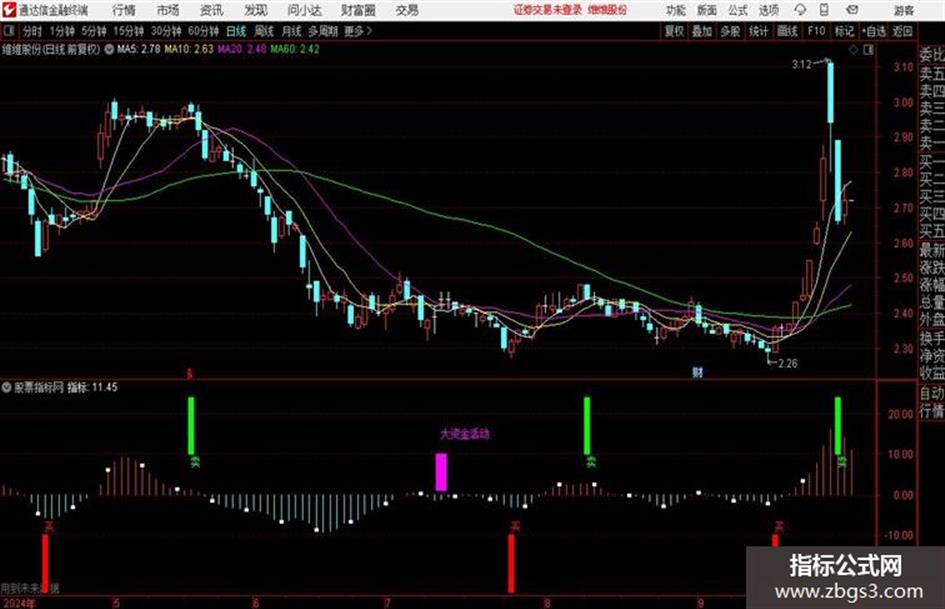Image resolution: width=945 pixels, height=609 pixels.
Task: Open the 问小达 menu
Action: (304, 10)
